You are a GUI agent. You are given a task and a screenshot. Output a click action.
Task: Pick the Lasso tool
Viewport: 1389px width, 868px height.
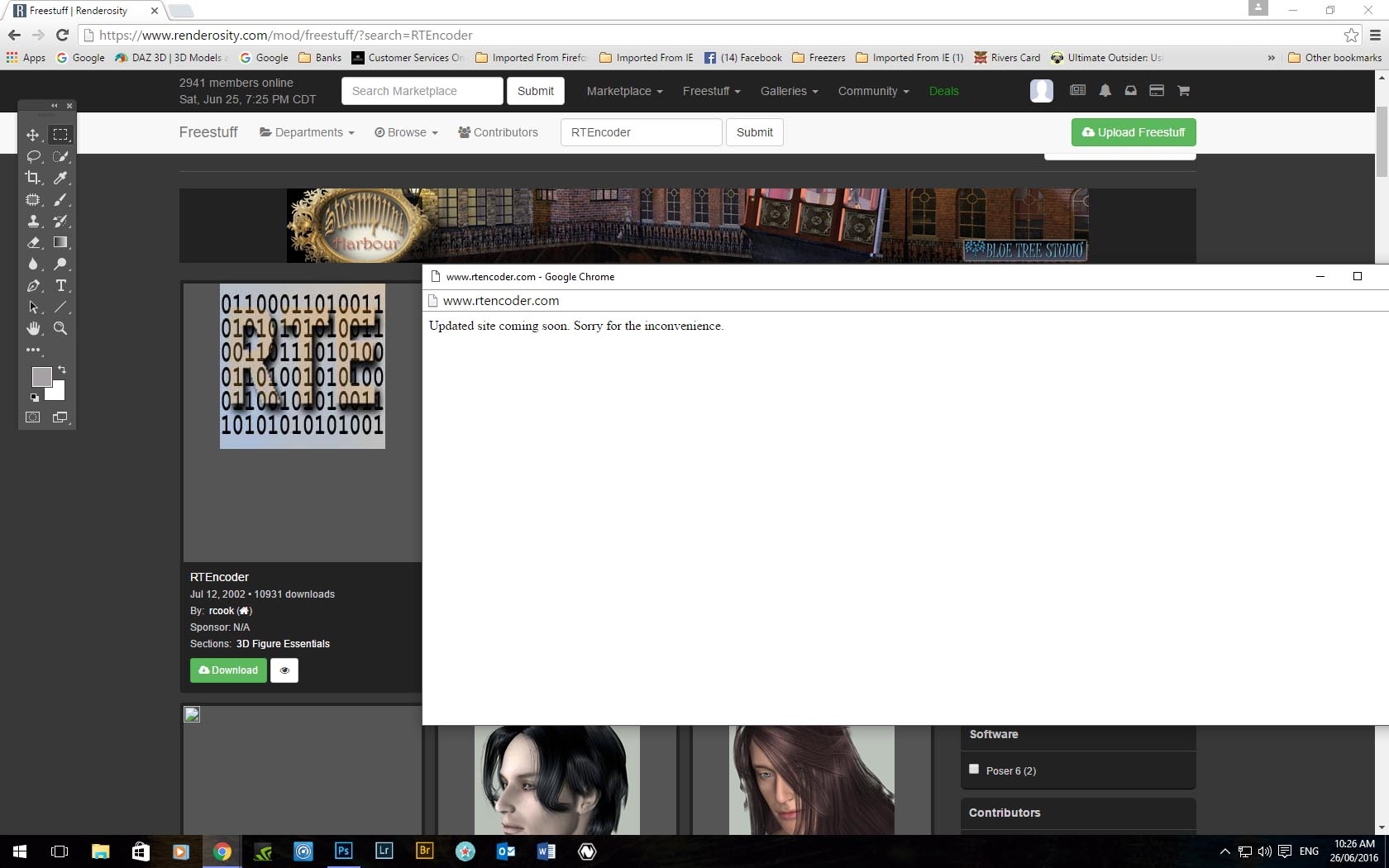point(33,156)
